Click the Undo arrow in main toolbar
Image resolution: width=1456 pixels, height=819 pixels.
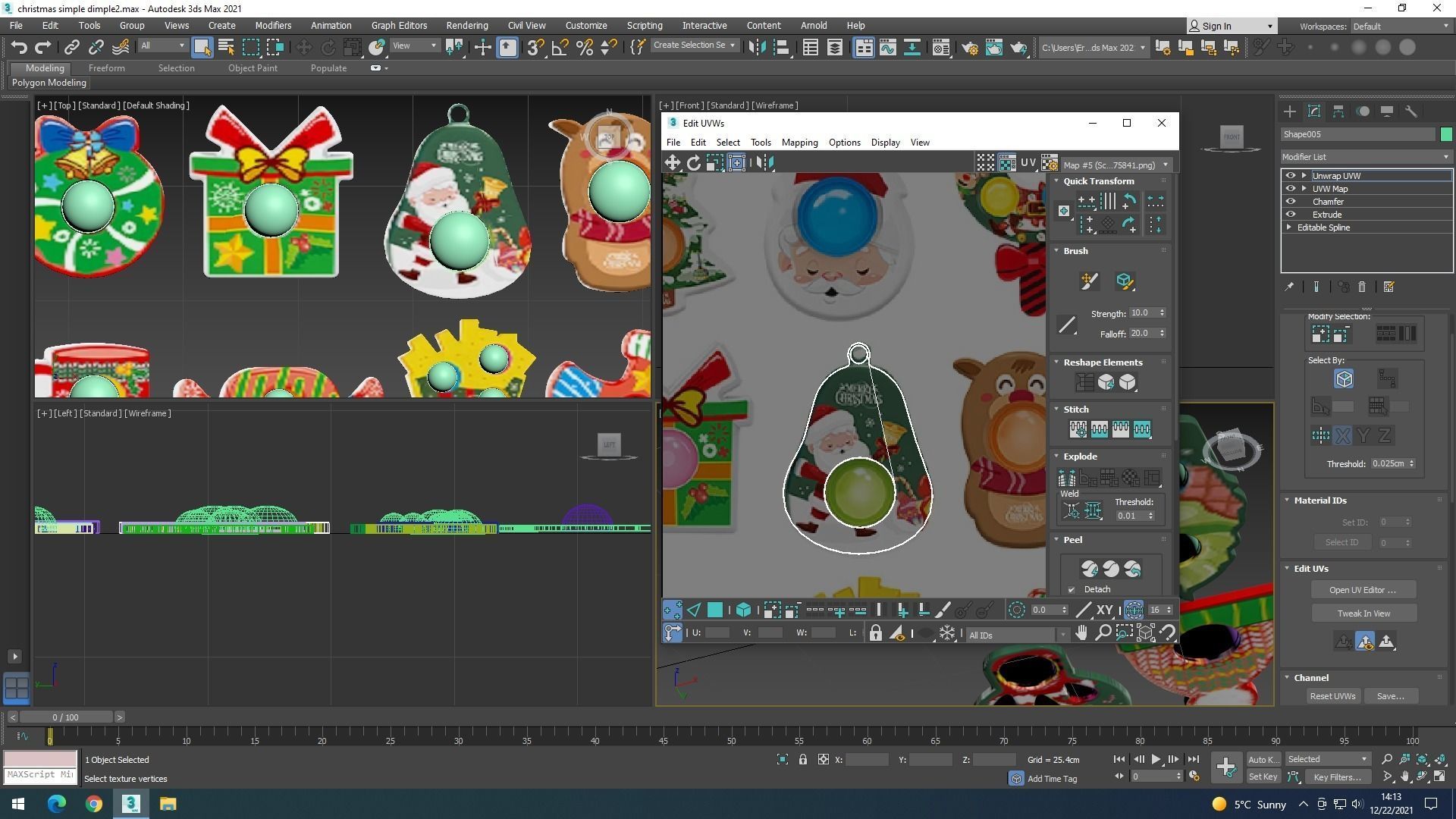tap(19, 47)
